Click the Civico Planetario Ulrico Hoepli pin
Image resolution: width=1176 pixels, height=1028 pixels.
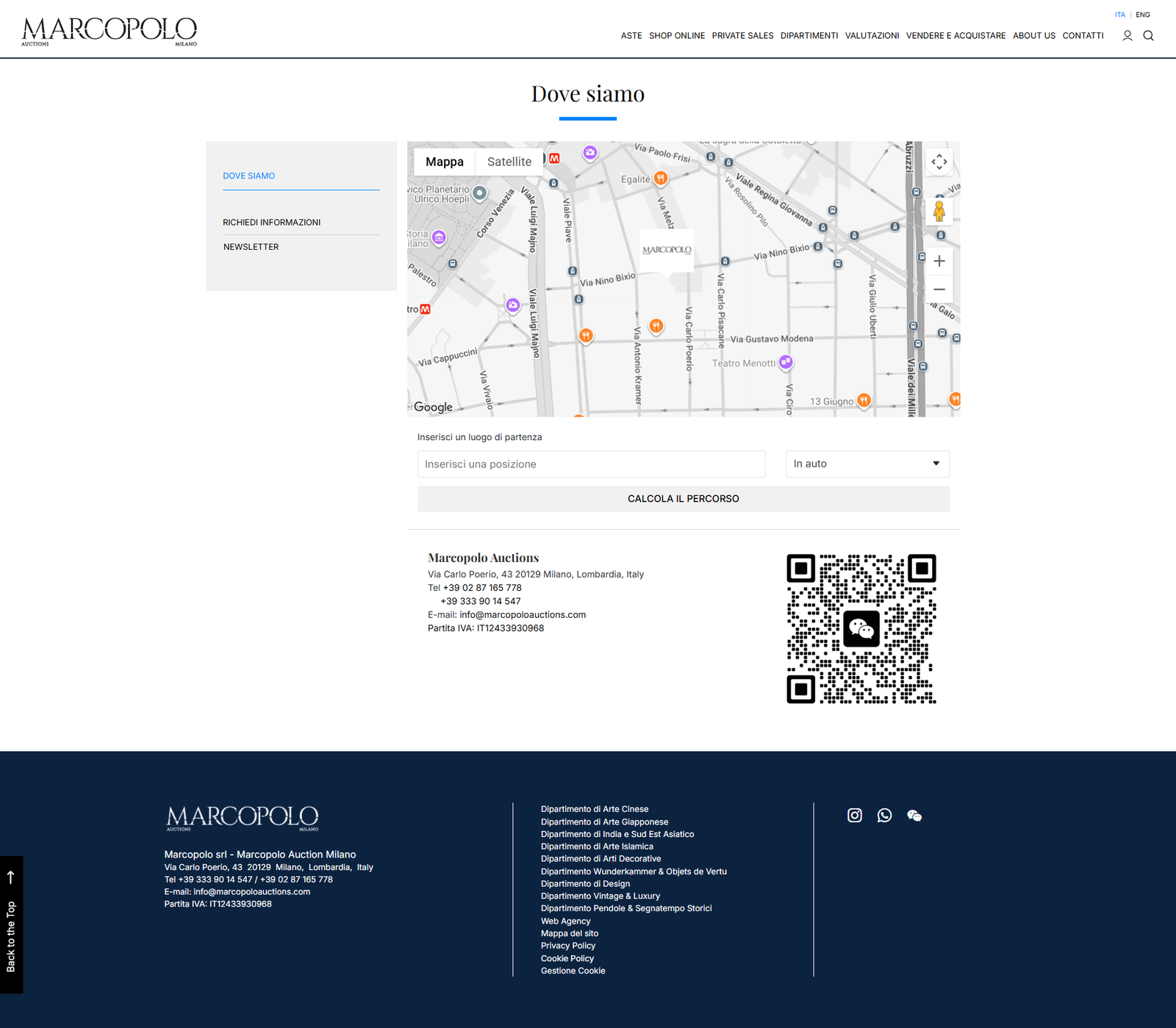(480, 193)
